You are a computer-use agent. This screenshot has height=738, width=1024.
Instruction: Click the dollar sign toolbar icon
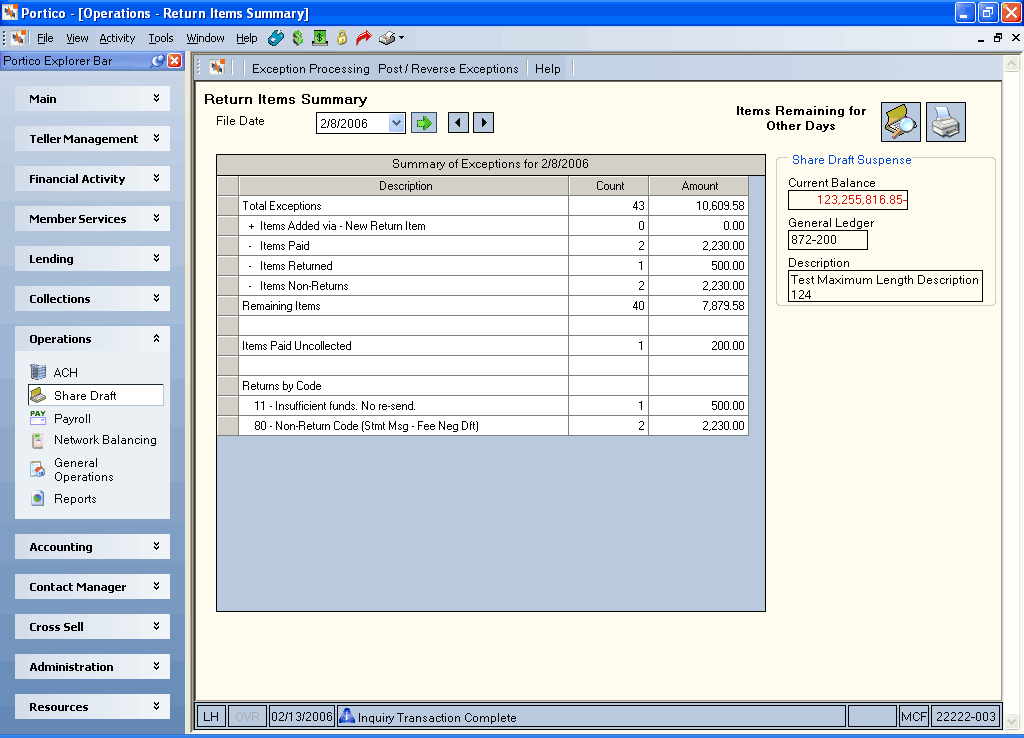298,38
